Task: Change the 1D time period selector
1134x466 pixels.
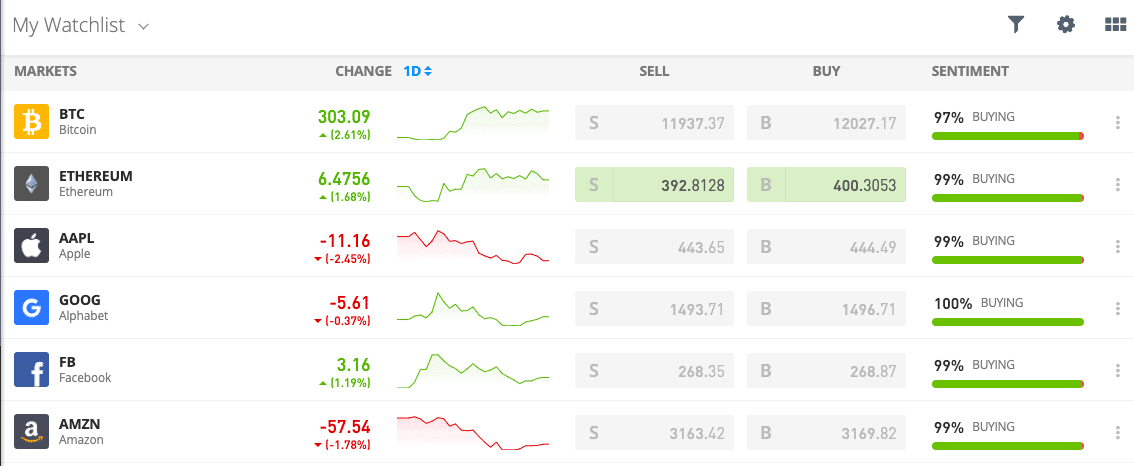Action: tap(417, 71)
